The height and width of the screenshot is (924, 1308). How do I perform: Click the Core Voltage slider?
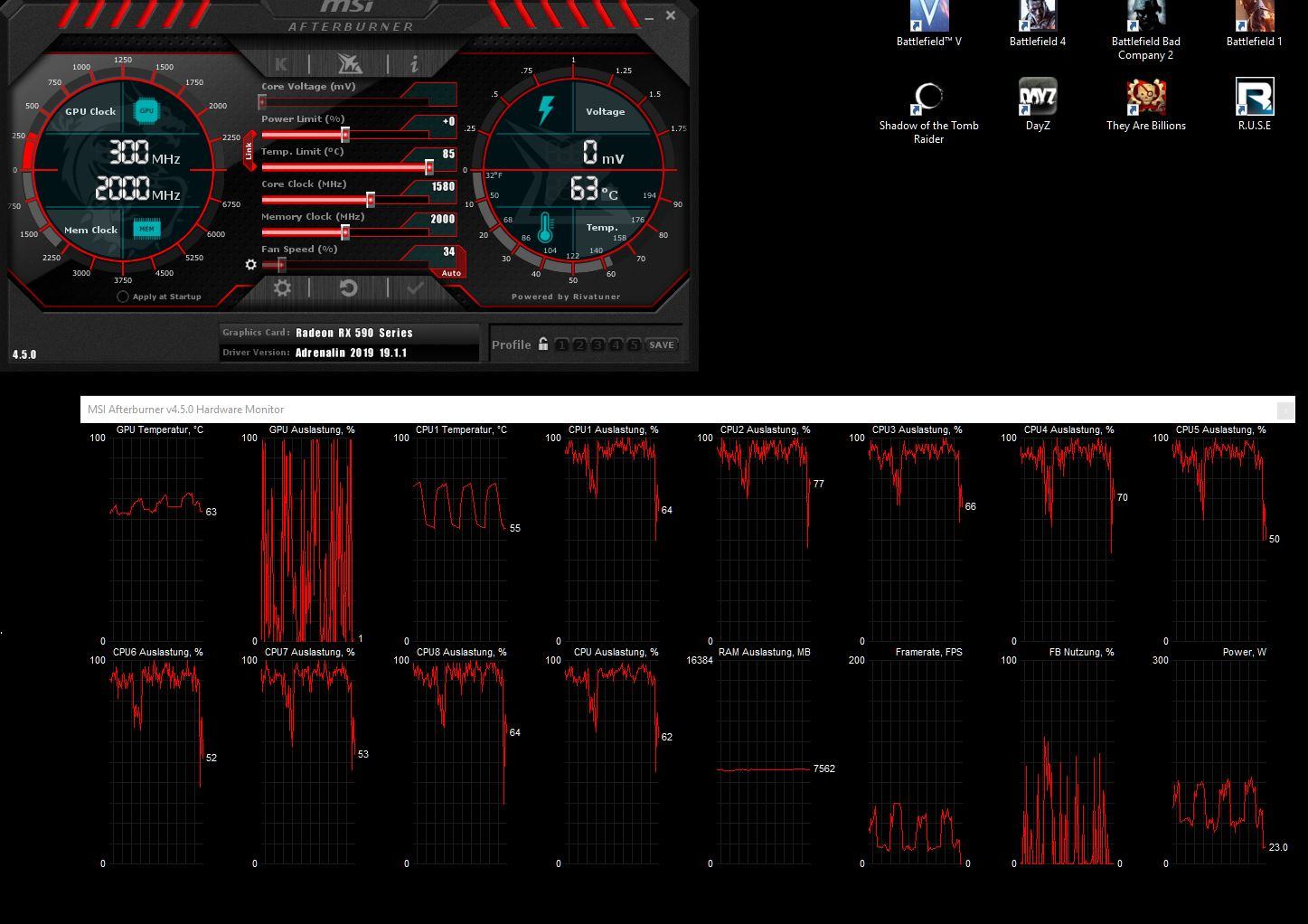point(346,102)
